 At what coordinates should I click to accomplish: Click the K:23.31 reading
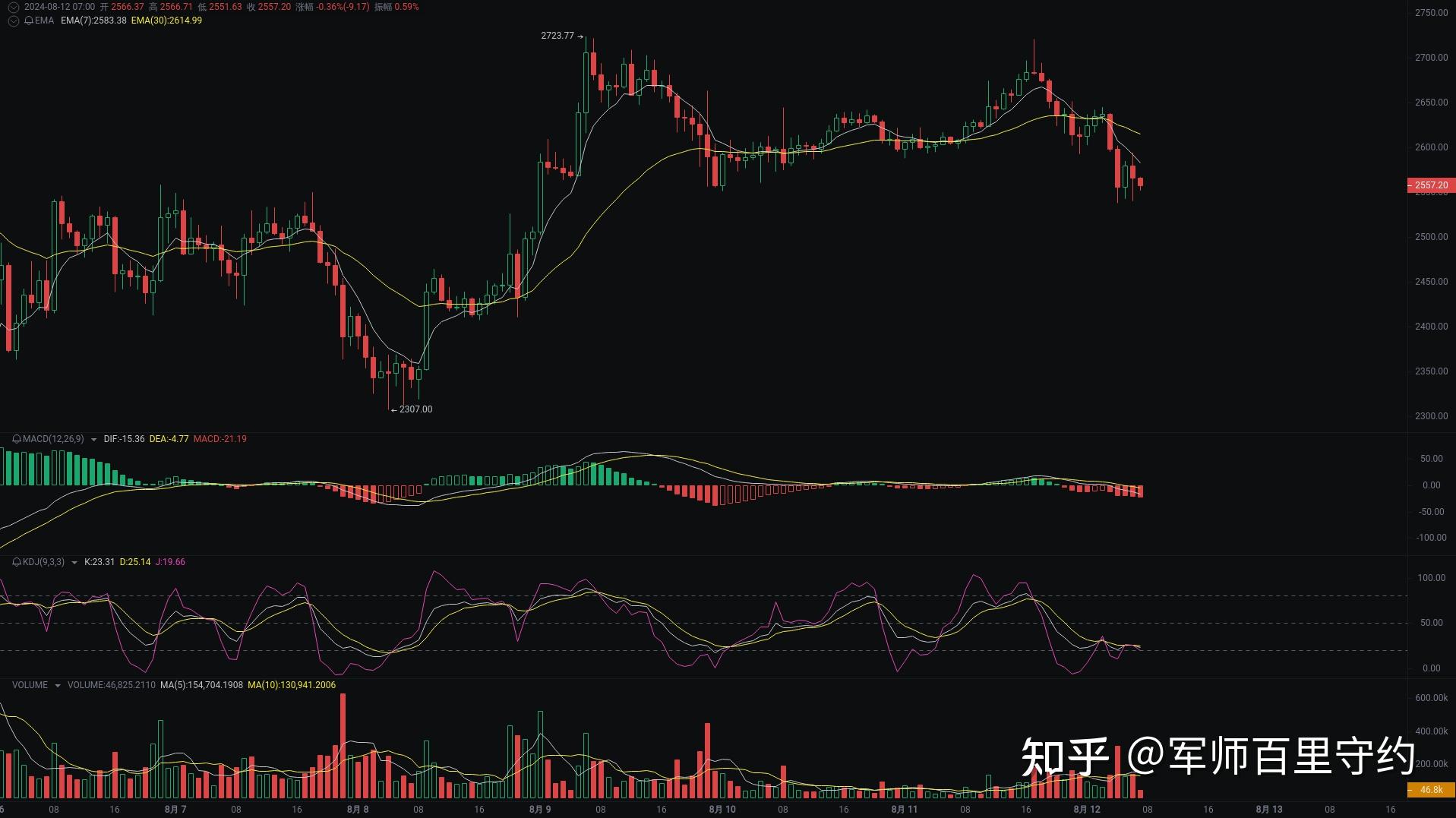(x=99, y=562)
